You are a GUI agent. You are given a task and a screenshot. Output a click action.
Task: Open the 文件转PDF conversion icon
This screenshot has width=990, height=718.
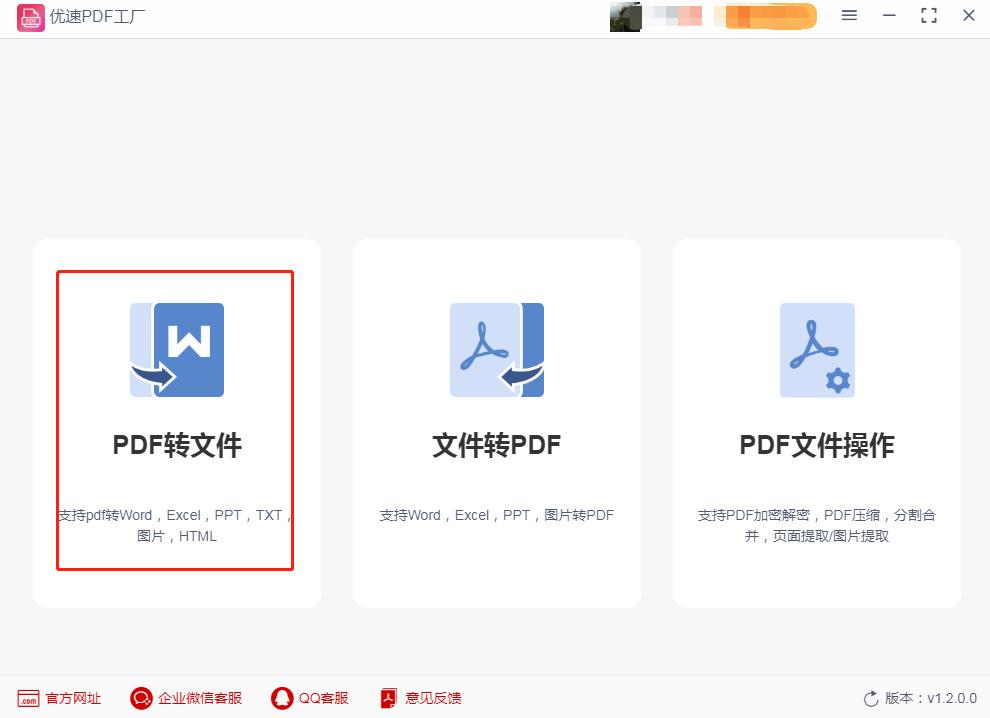497,350
